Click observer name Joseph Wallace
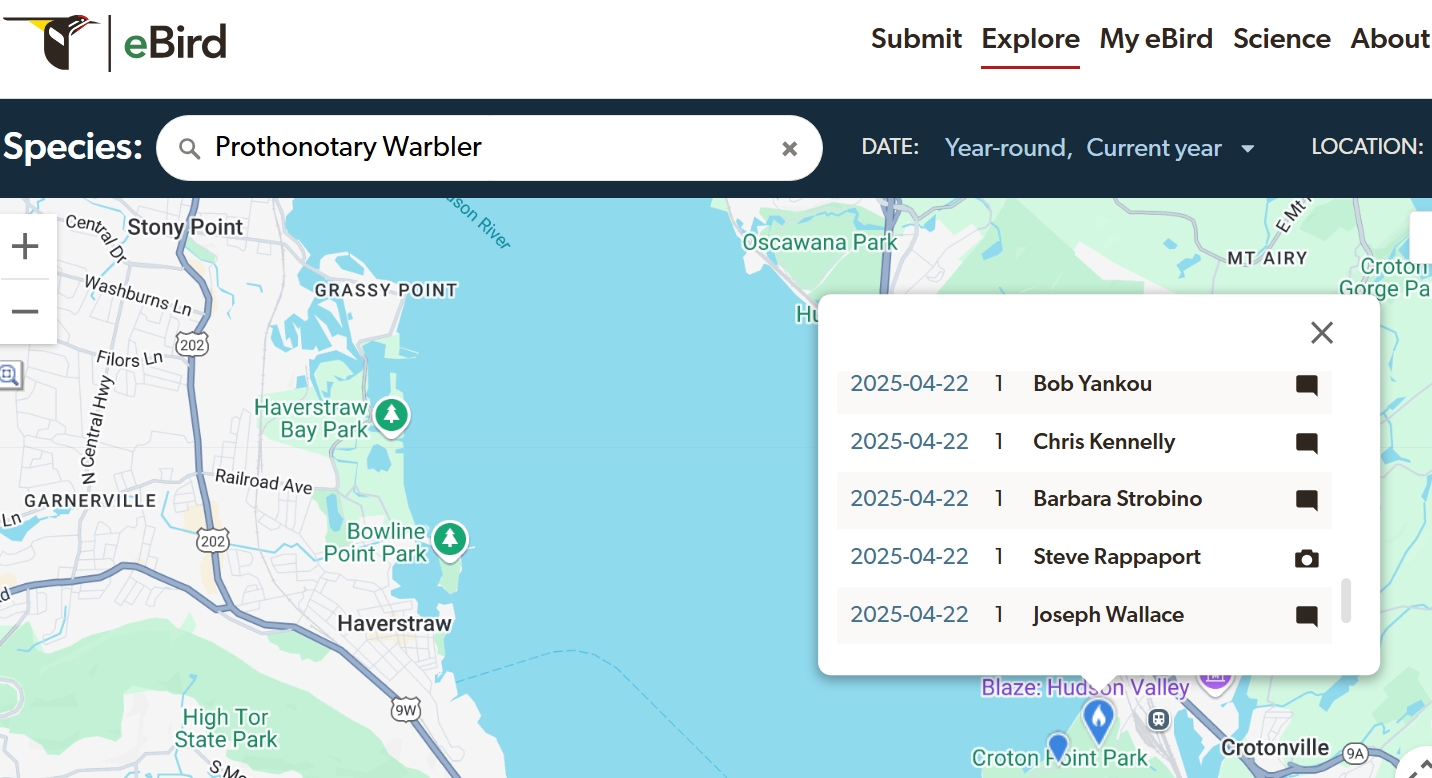 coord(1108,615)
